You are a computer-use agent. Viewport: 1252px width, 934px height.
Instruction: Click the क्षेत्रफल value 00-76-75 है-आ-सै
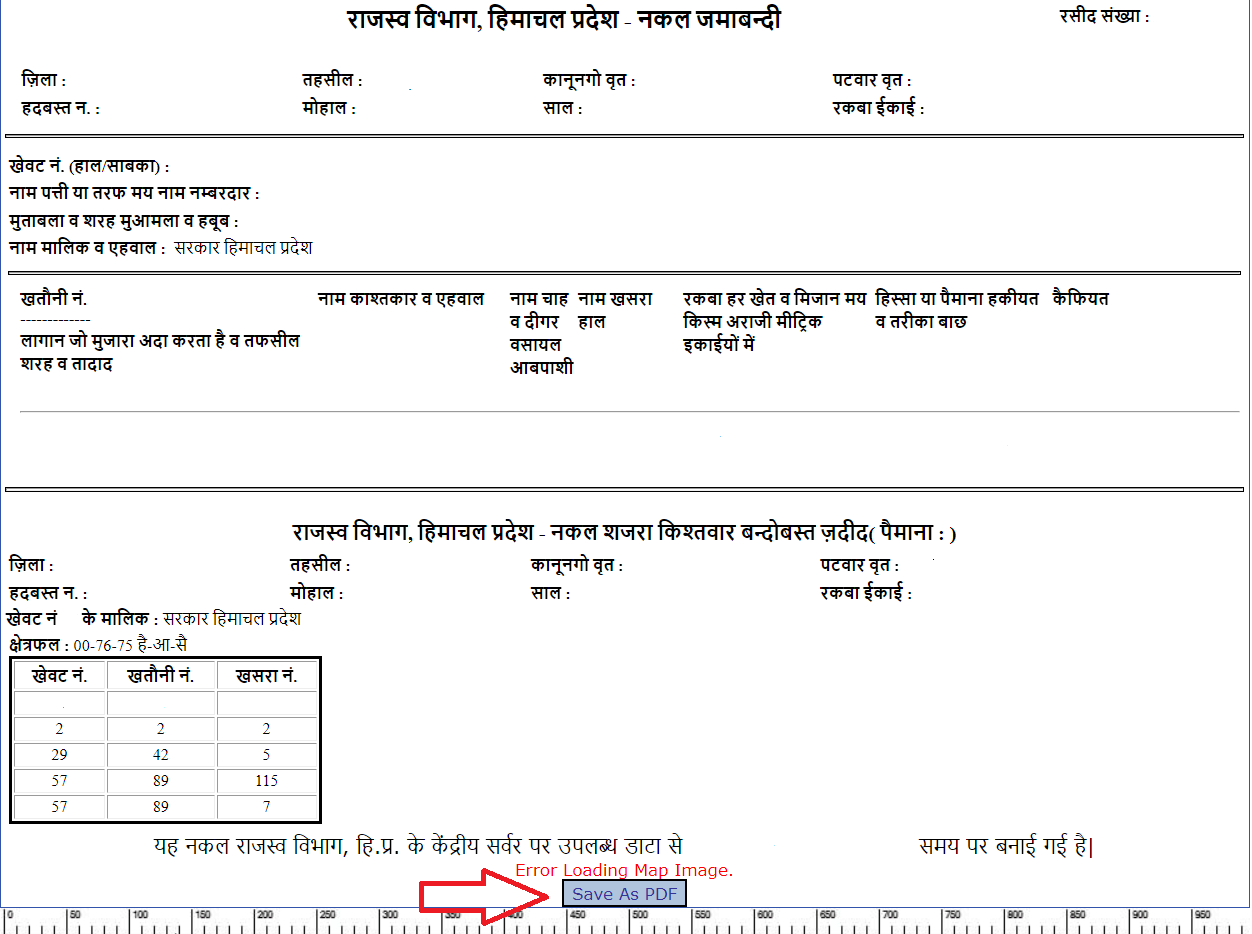pos(130,646)
